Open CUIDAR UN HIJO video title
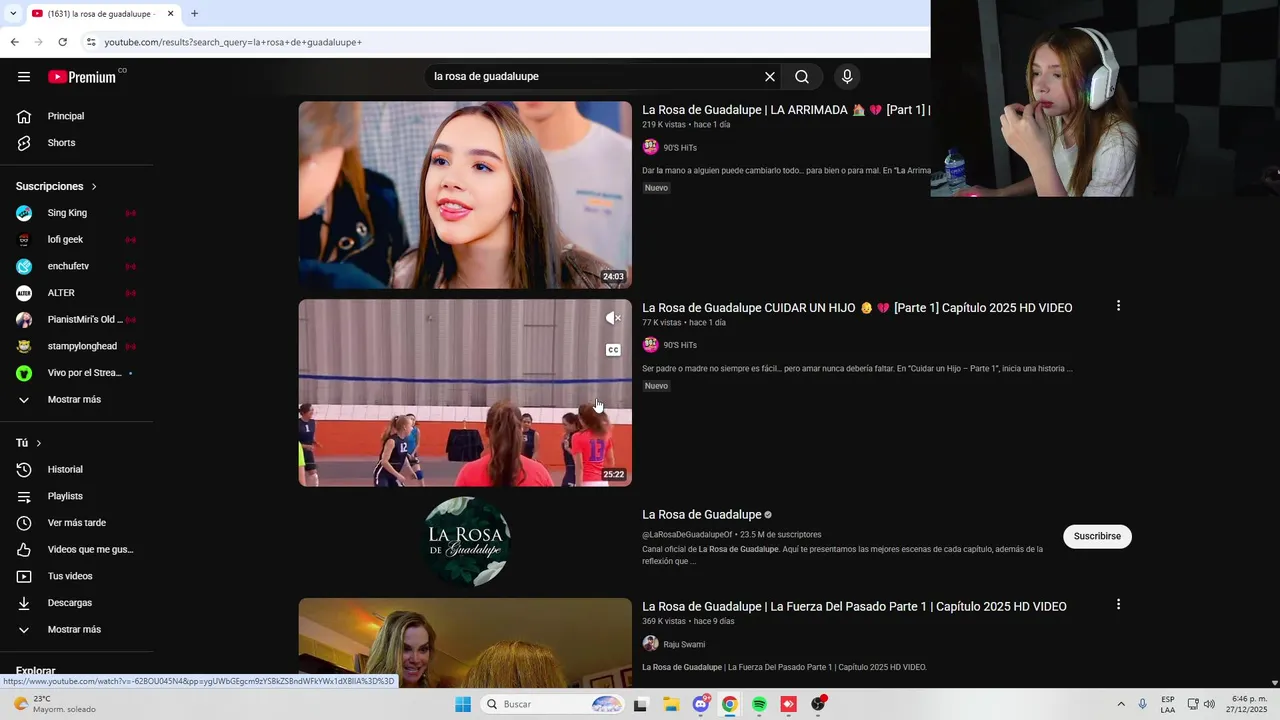1280x720 pixels. (857, 308)
